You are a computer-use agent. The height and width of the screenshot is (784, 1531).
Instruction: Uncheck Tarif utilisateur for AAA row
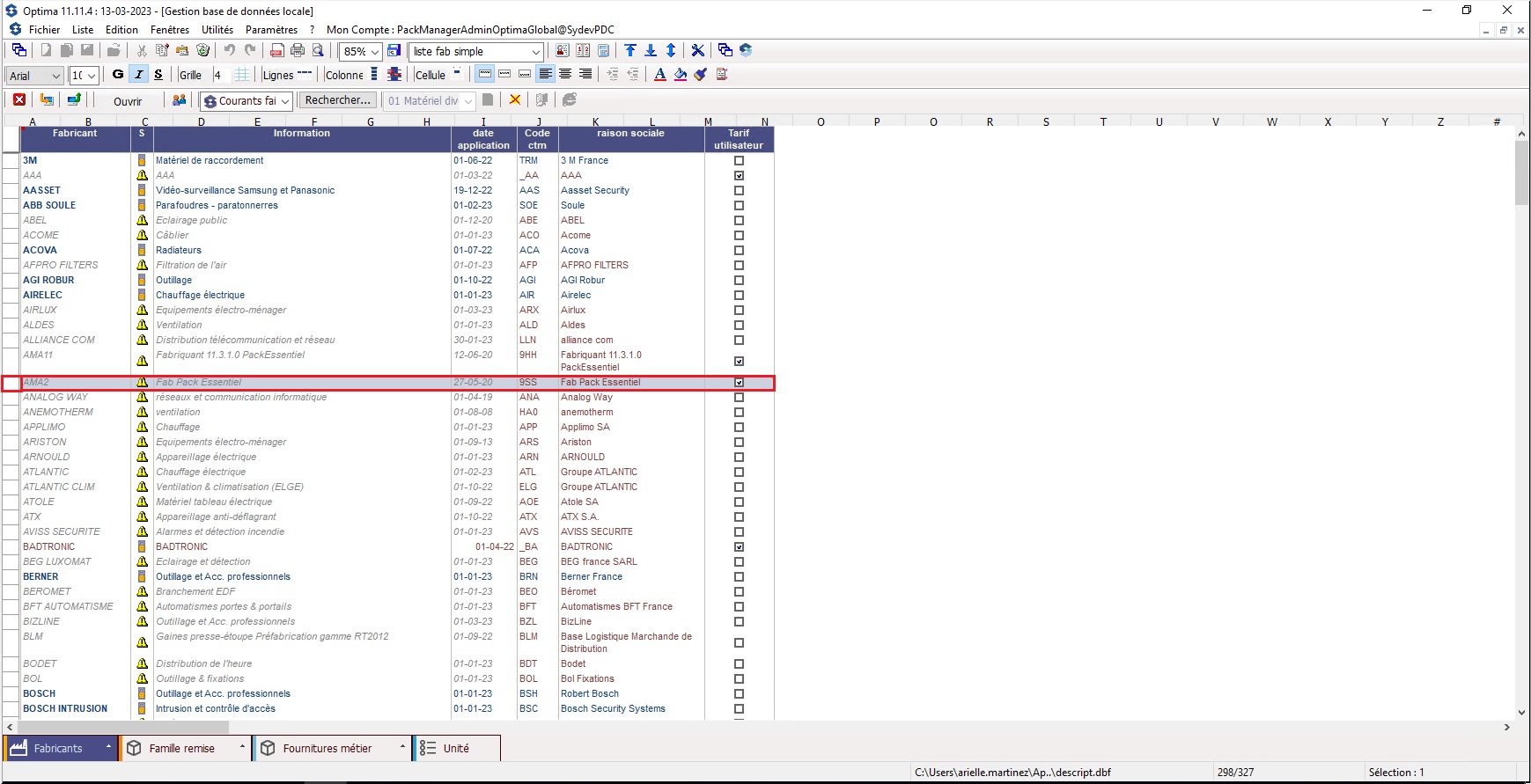pyautogui.click(x=739, y=176)
